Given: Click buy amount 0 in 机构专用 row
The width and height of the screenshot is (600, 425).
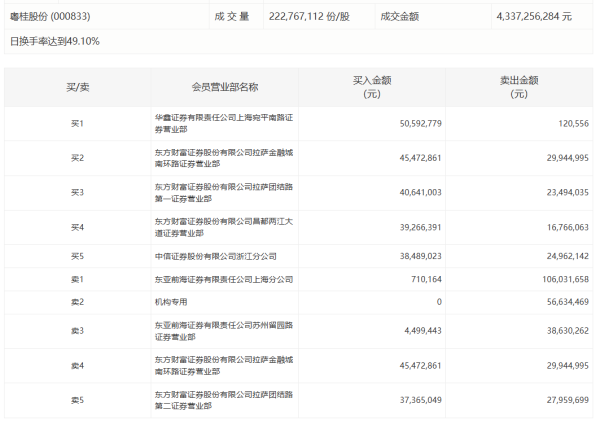Looking at the screenshot, I should (x=439, y=302).
